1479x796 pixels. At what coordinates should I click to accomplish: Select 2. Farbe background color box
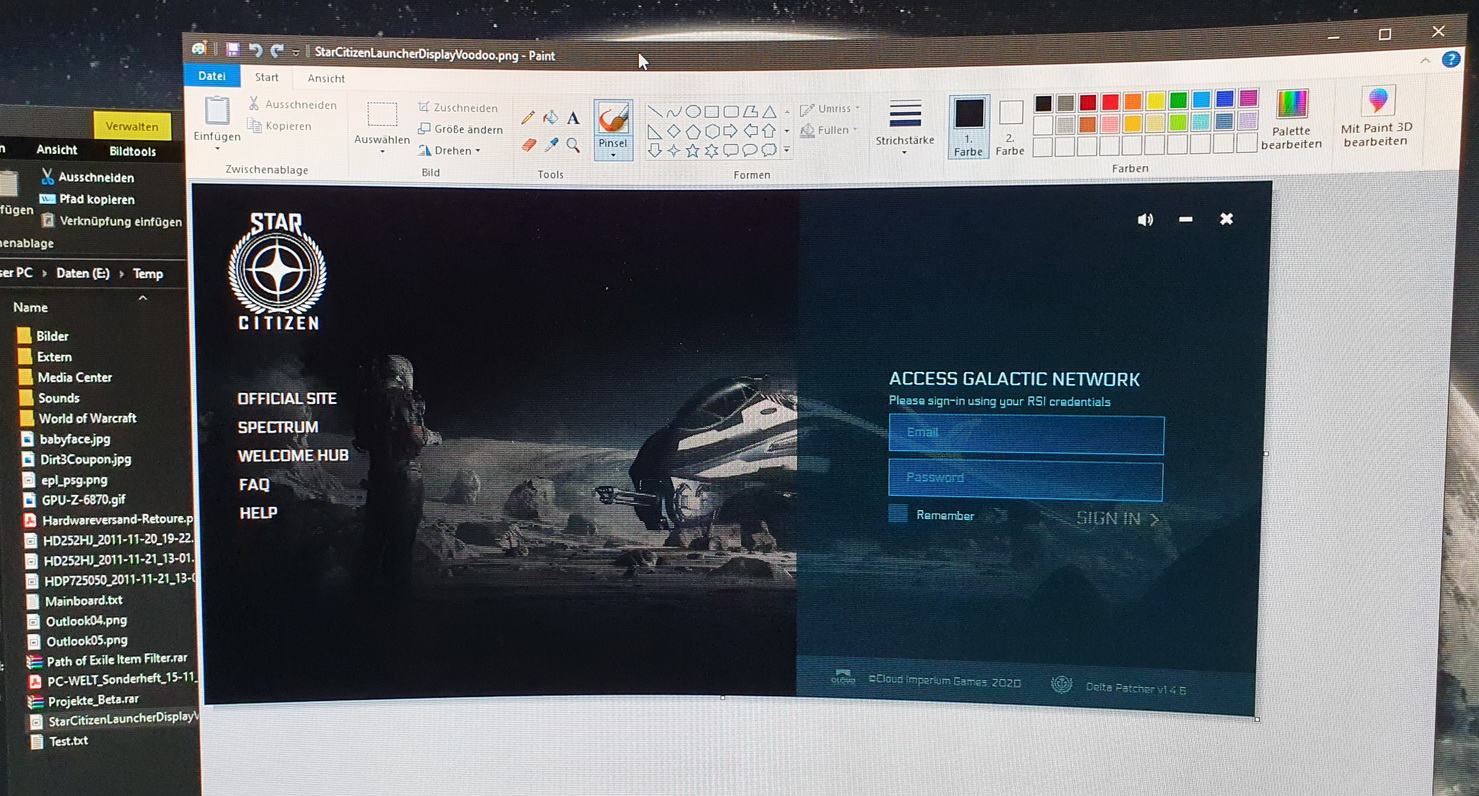point(1010,127)
